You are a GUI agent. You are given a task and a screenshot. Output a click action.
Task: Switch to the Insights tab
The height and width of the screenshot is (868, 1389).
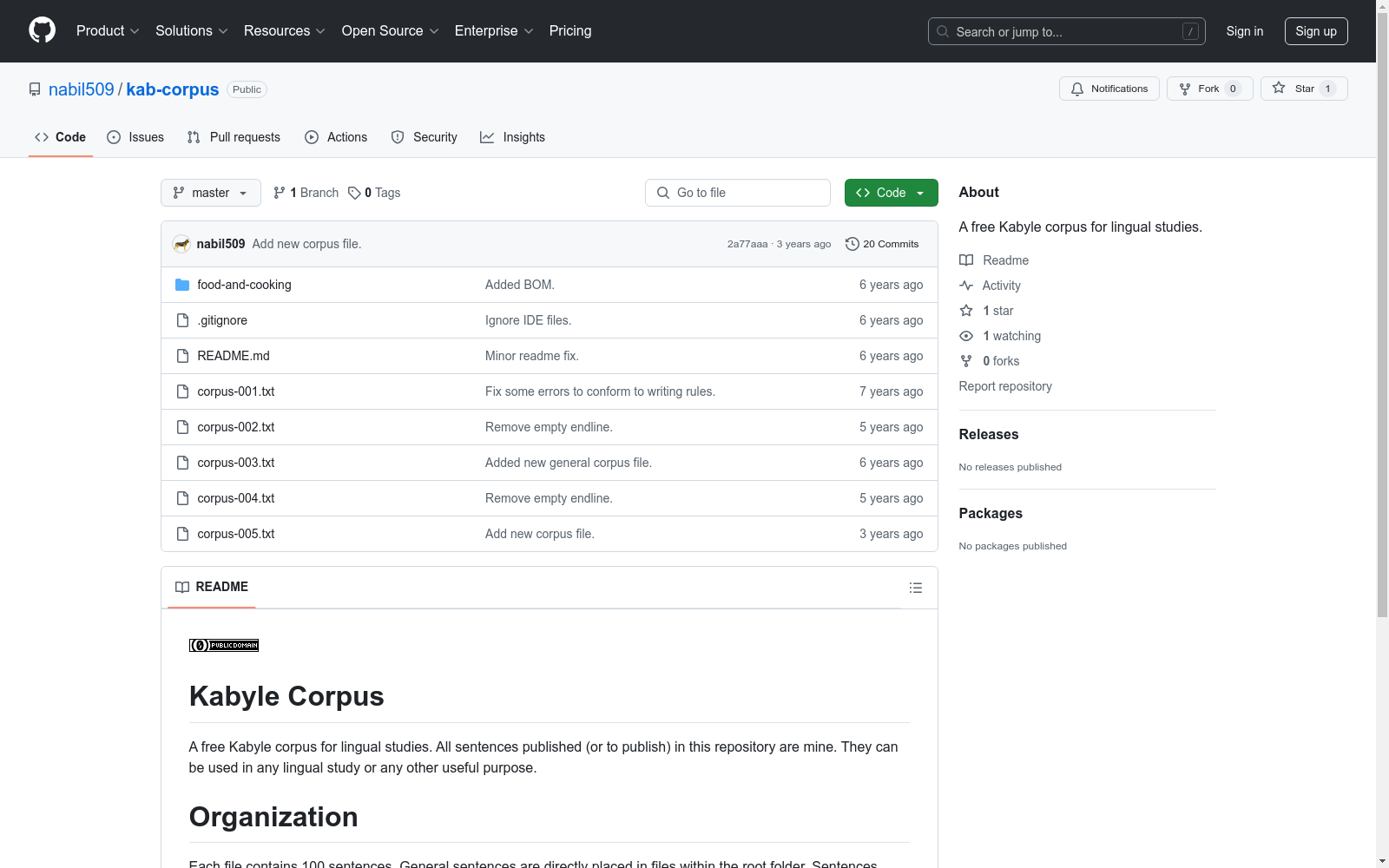pyautogui.click(x=512, y=137)
